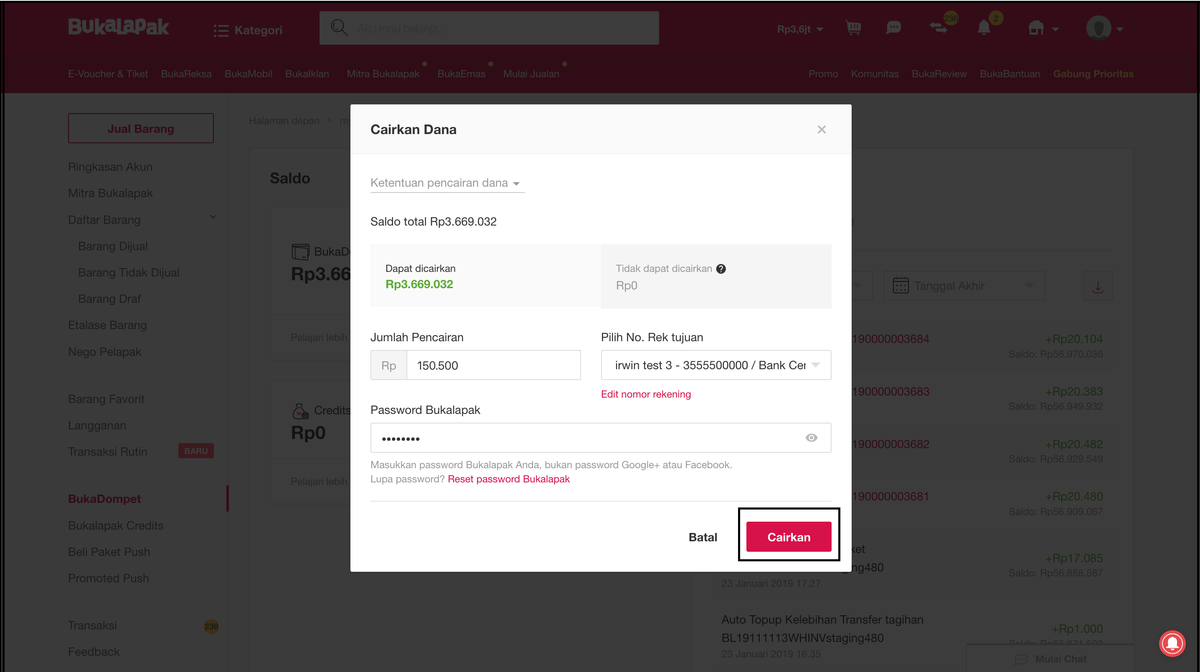1200x672 pixels.
Task: Click Gabung Prioritas link
Action: point(1093,74)
